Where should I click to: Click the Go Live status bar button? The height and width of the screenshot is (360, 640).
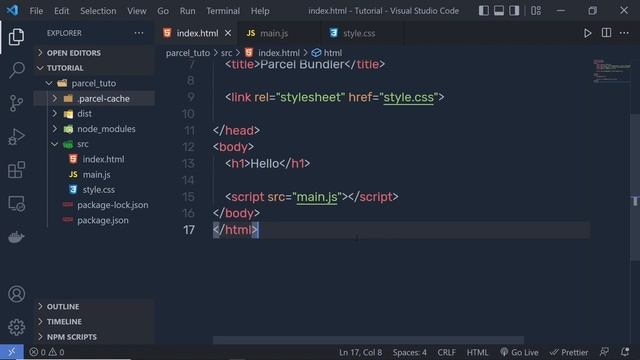tap(519, 352)
